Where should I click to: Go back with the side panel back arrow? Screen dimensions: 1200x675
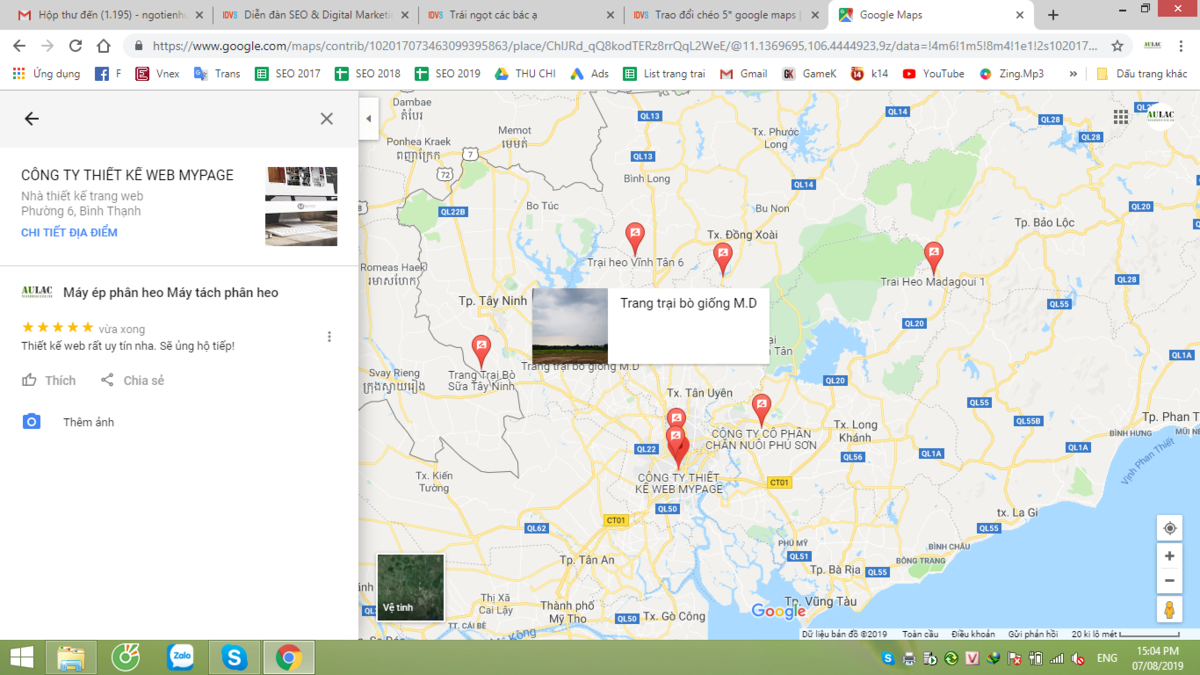click(32, 119)
